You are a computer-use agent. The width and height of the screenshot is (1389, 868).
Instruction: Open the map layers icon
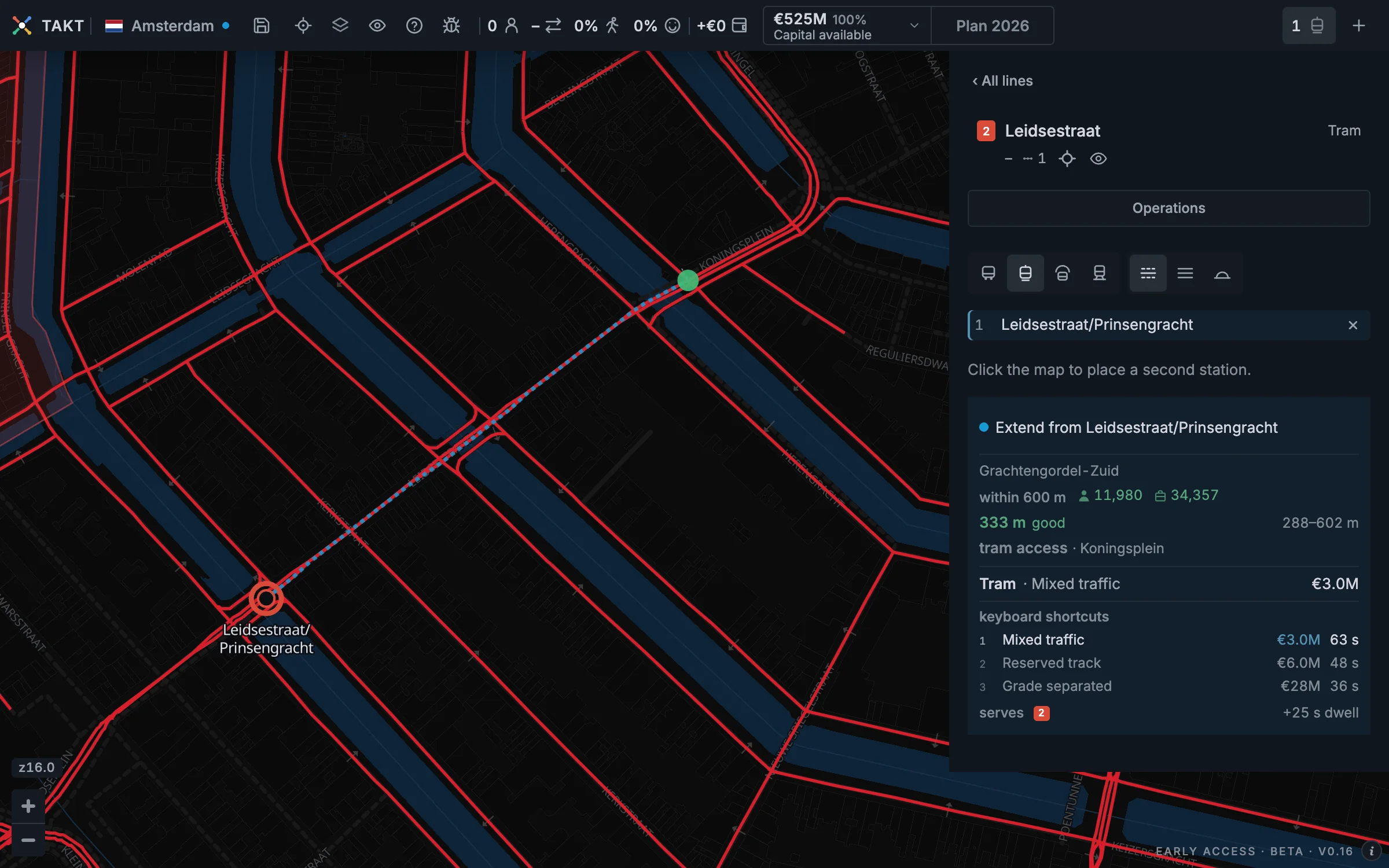[340, 25]
